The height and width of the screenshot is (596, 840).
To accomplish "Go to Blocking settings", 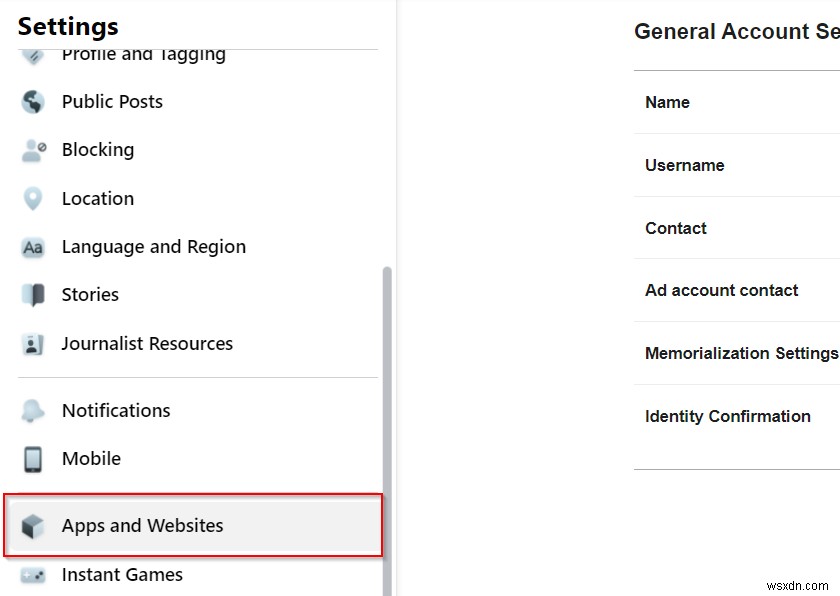I will click(98, 150).
